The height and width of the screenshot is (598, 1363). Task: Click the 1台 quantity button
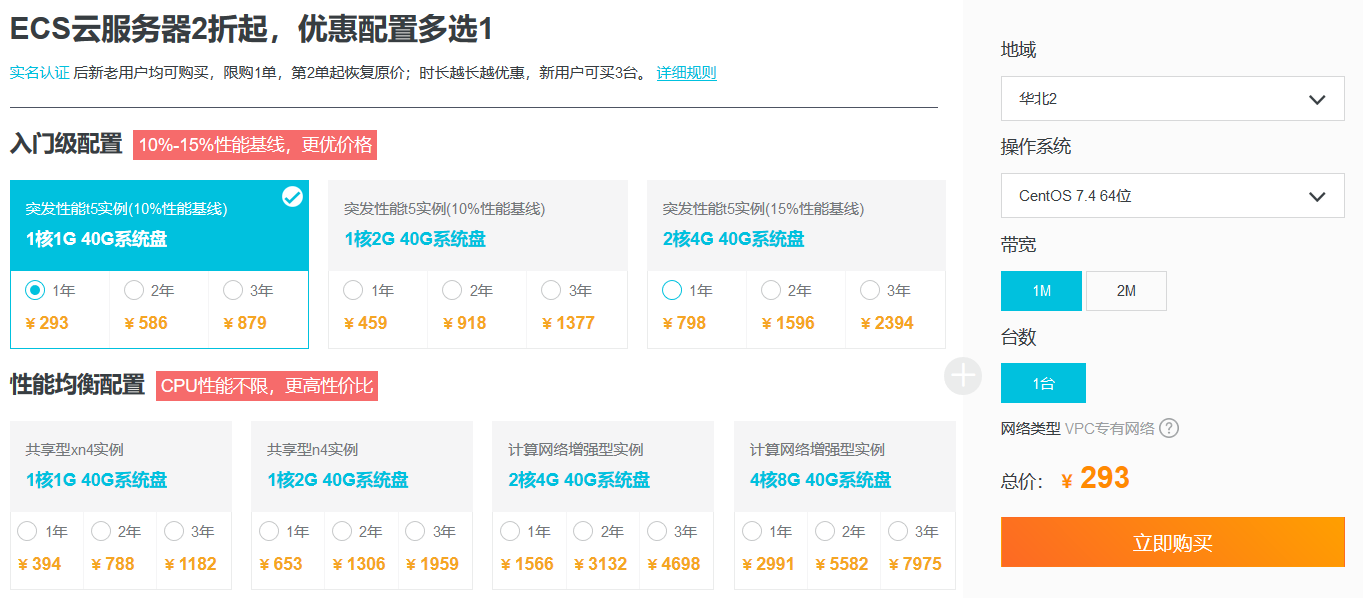tap(1043, 383)
